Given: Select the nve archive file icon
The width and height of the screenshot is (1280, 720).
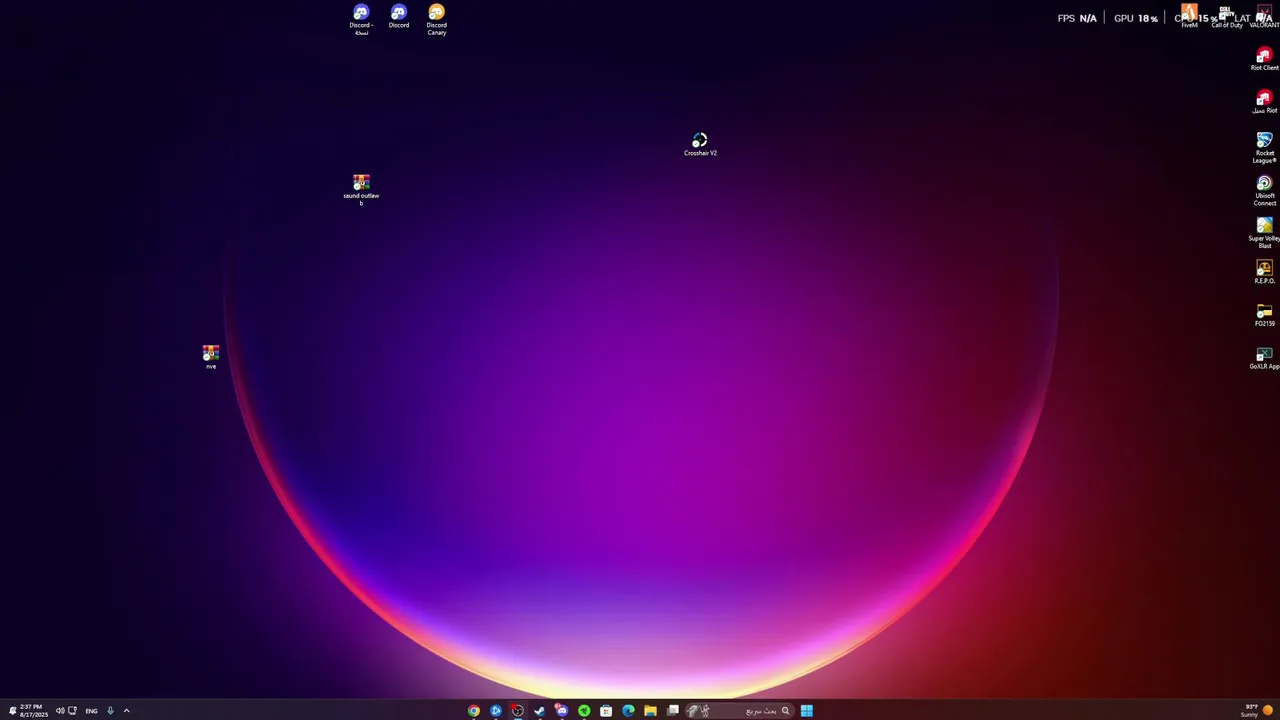Looking at the screenshot, I should pyautogui.click(x=211, y=357).
